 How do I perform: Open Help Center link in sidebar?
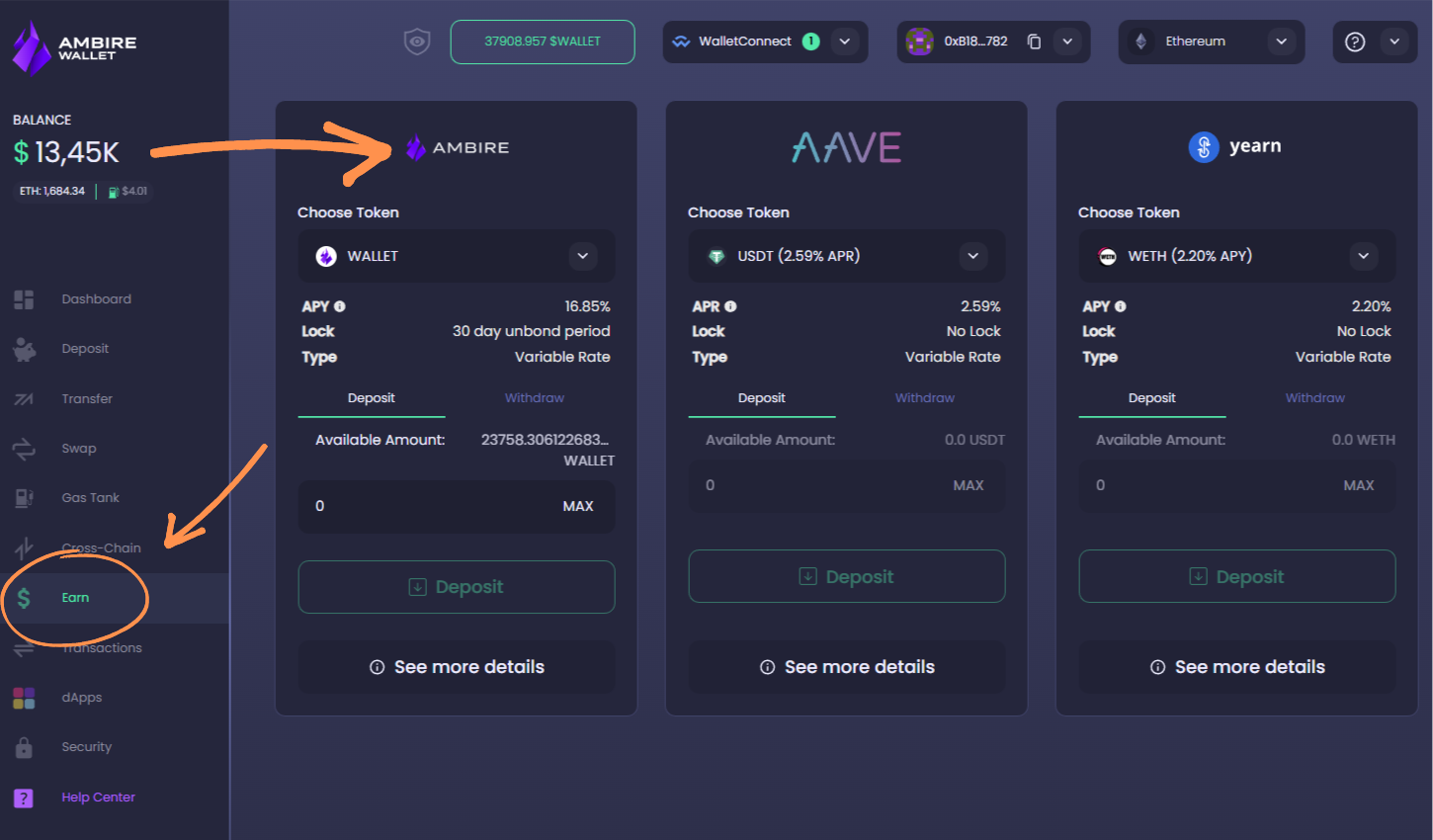pos(98,798)
